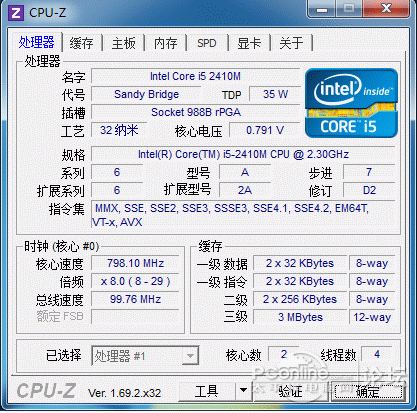Minimize the CPU-Z window
The image size is (417, 413).
[322, 9]
